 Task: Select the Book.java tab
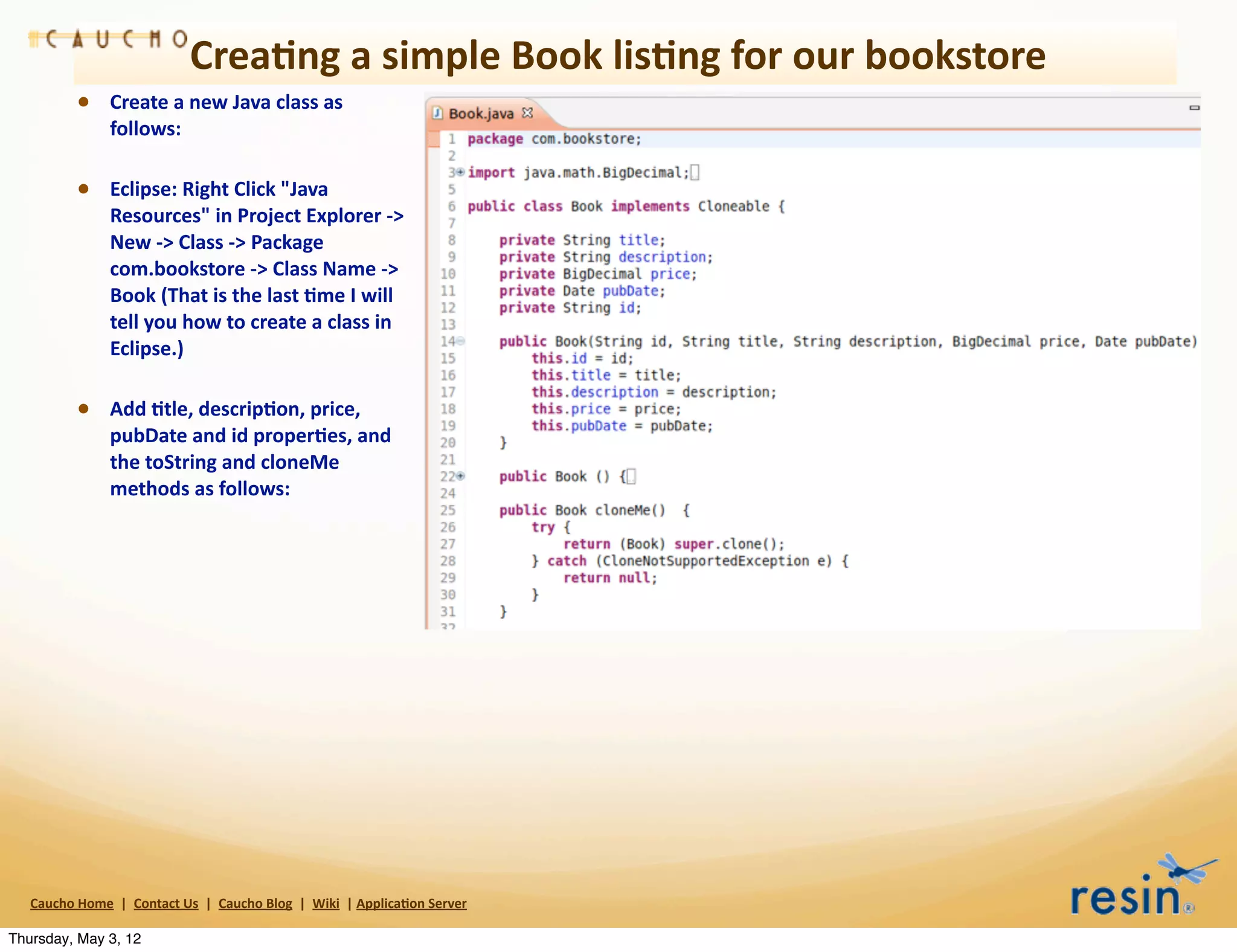click(481, 114)
